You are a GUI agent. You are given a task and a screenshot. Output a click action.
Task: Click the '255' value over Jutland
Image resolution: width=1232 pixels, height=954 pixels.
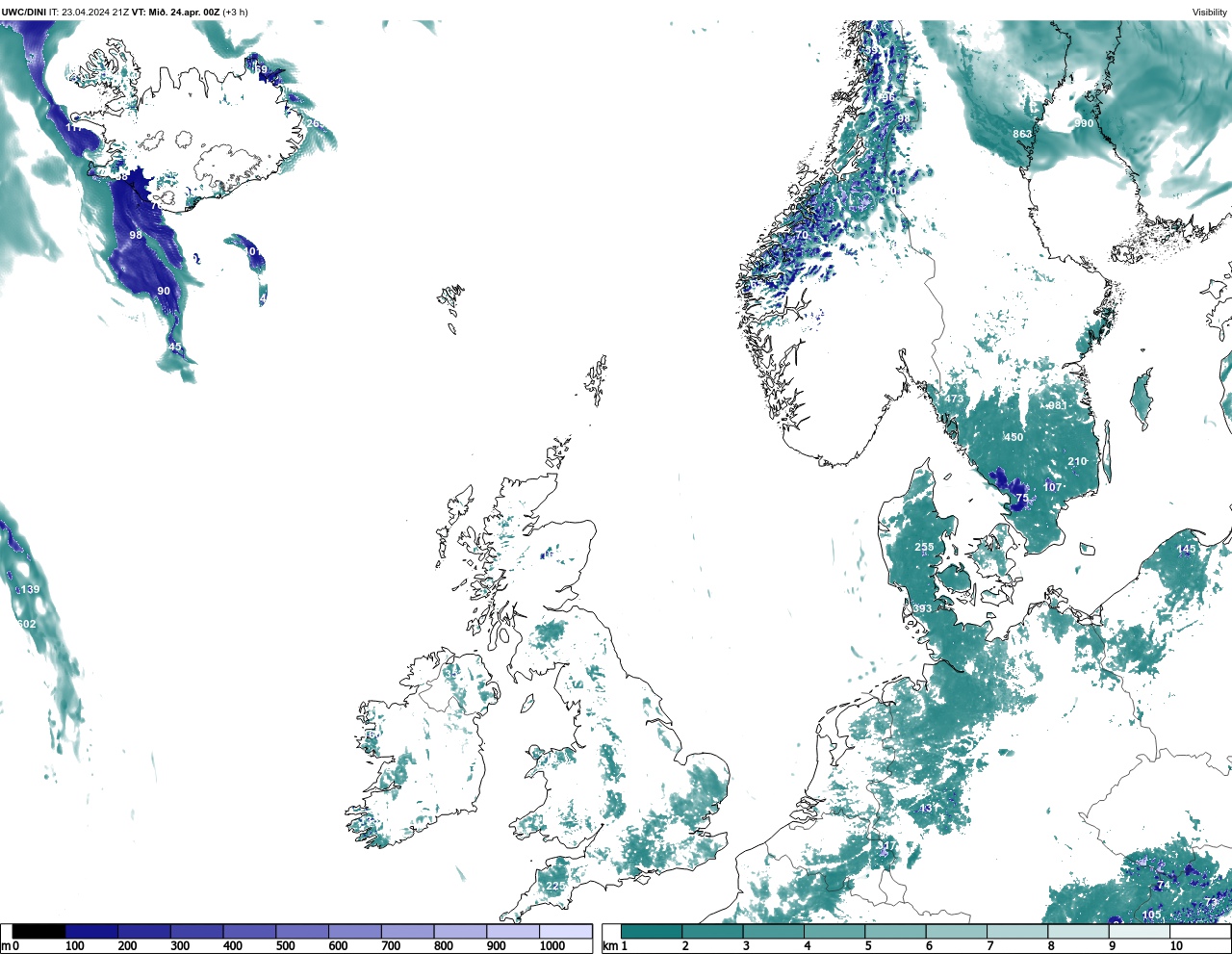pyautogui.click(x=924, y=547)
